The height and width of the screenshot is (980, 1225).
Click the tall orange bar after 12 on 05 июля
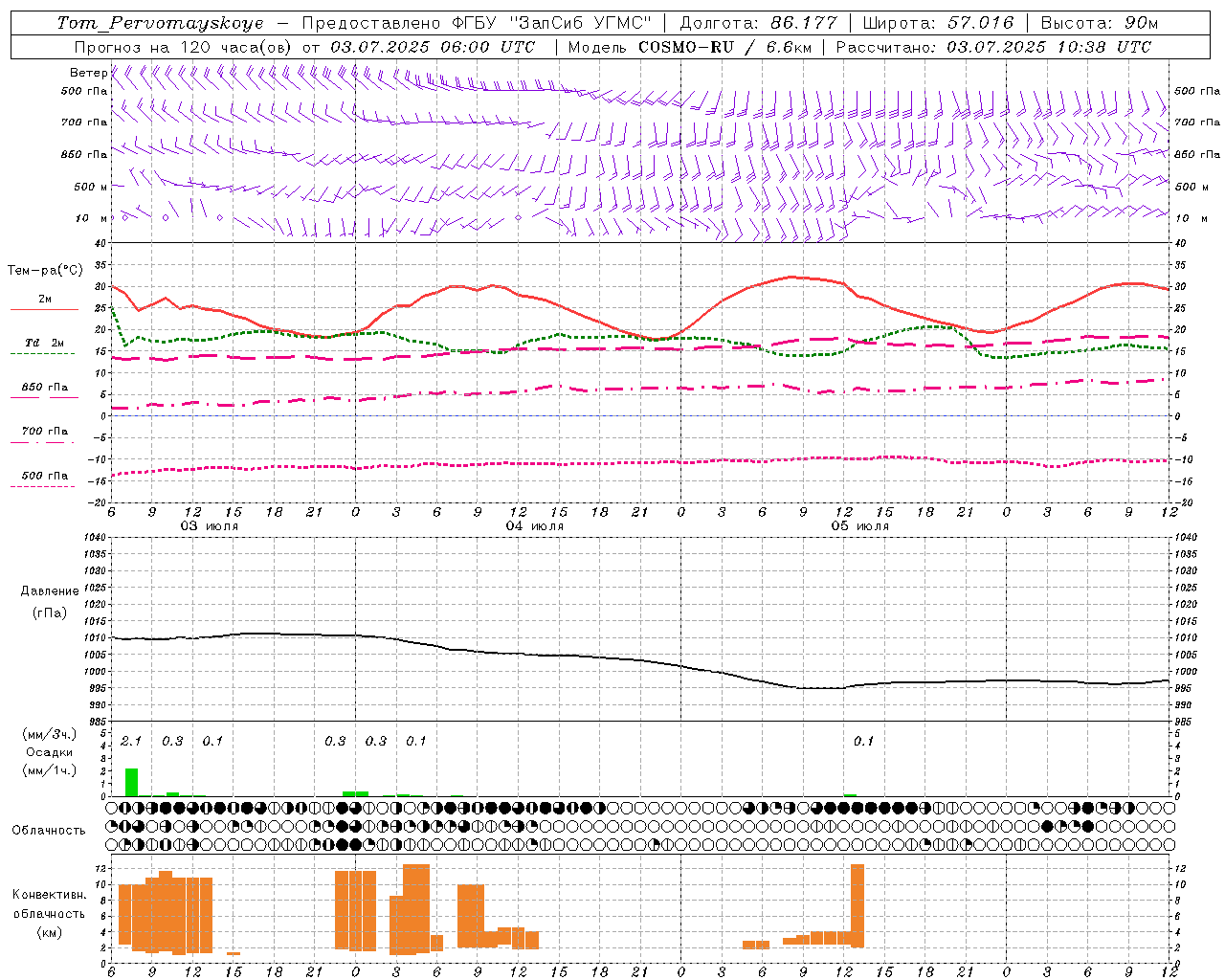857,905
